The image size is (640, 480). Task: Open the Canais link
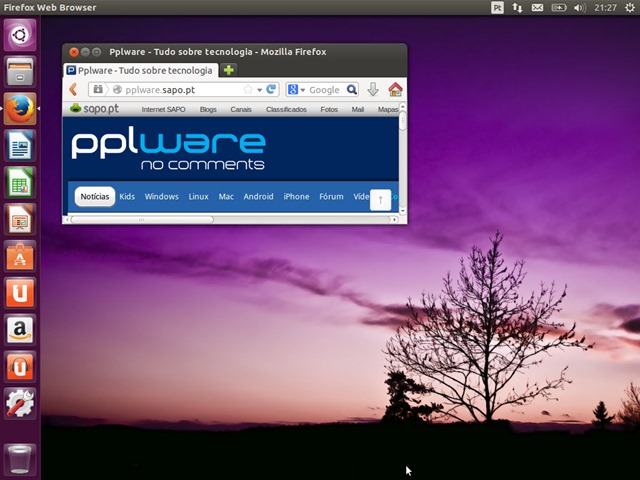[241, 109]
